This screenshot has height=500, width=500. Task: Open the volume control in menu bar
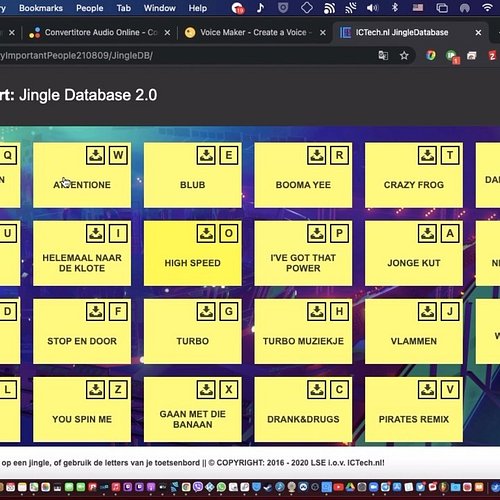pyautogui.click(x=372, y=8)
